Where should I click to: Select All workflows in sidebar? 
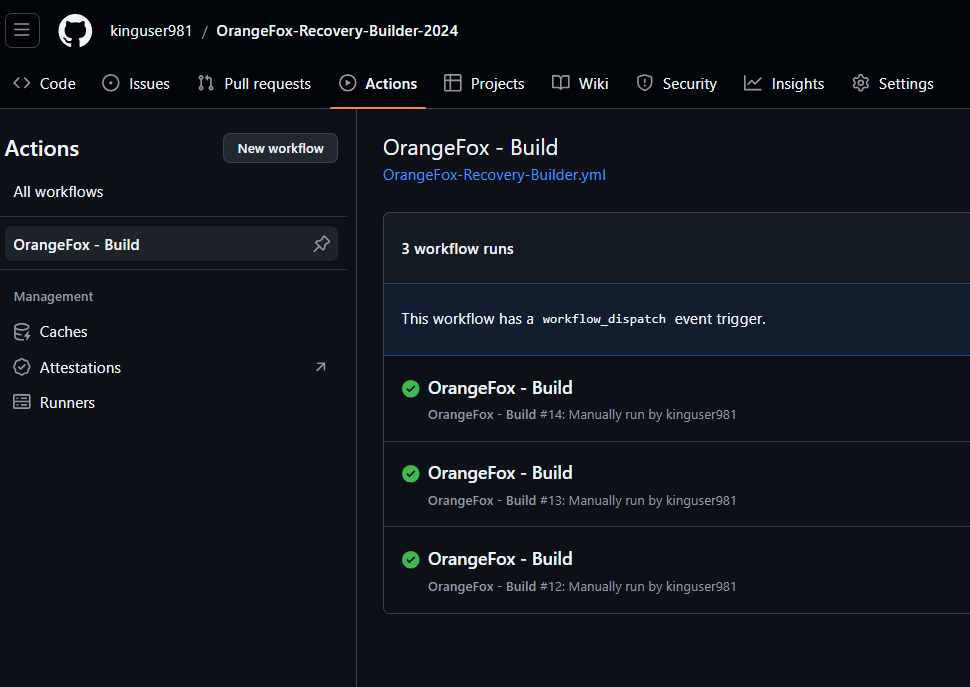coord(58,192)
